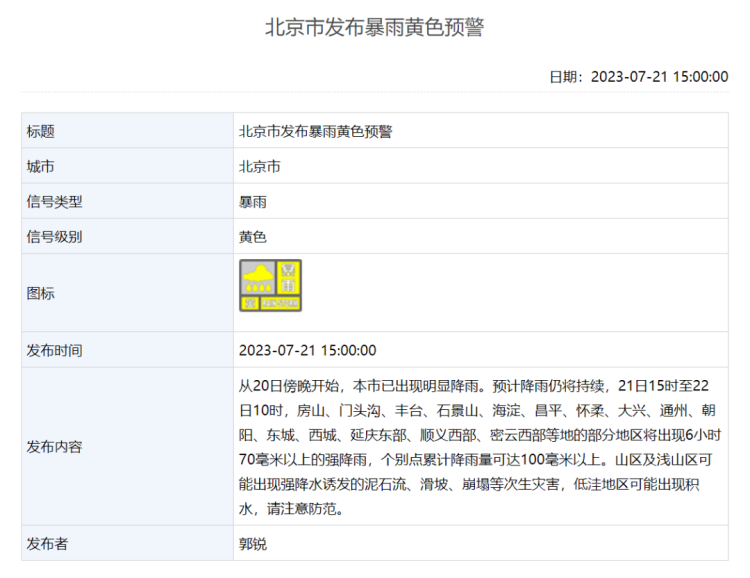Click the page heading 北京市发布暴雨黄色预警

pyautogui.click(x=374, y=28)
